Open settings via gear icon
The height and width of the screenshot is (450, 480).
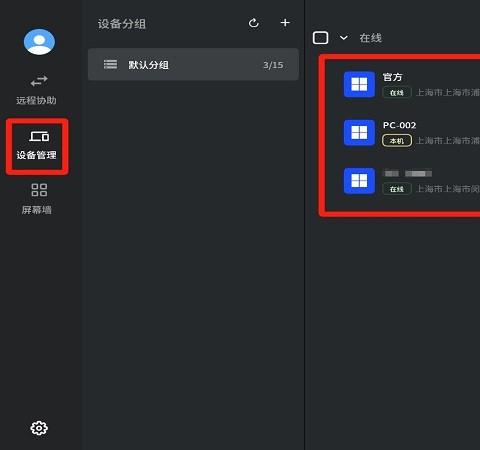click(x=39, y=428)
